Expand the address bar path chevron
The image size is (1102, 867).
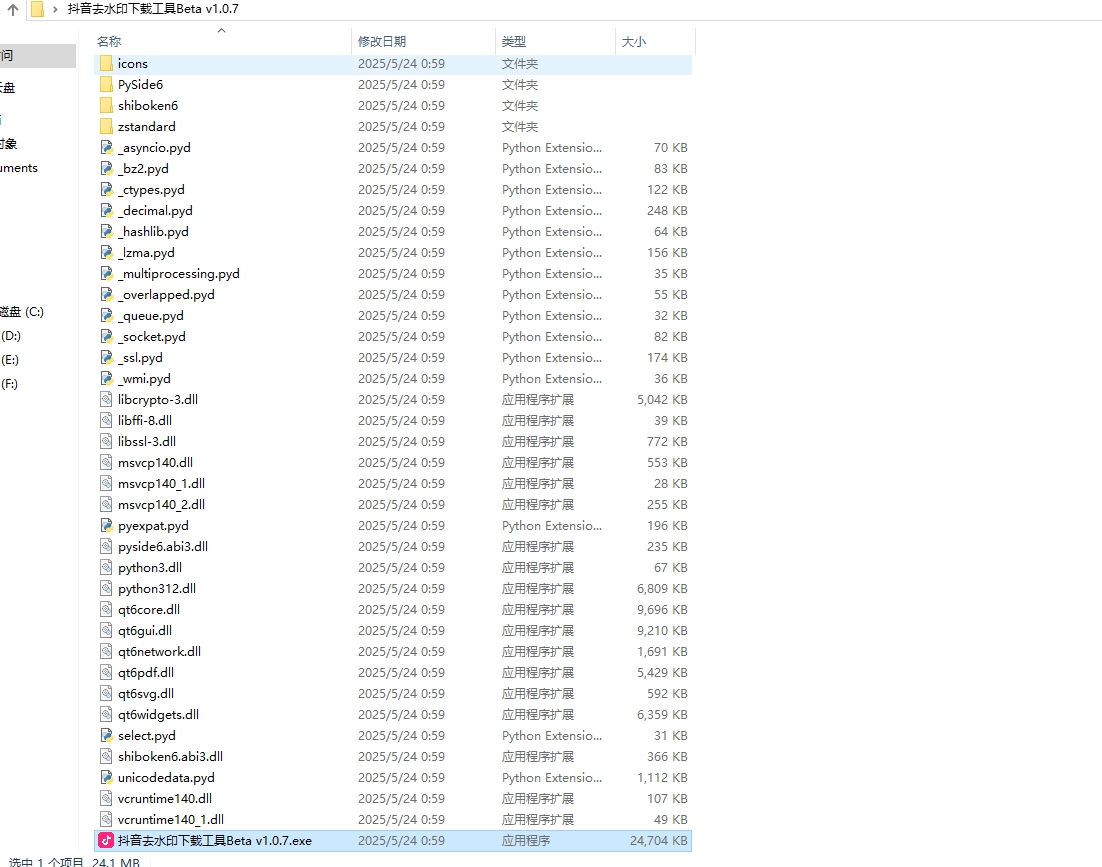(x=55, y=9)
